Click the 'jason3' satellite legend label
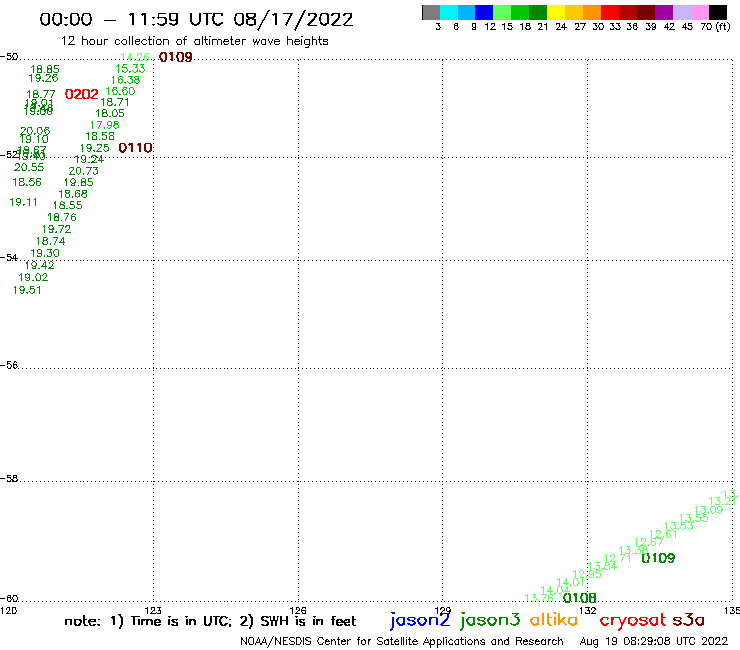 (x=490, y=620)
